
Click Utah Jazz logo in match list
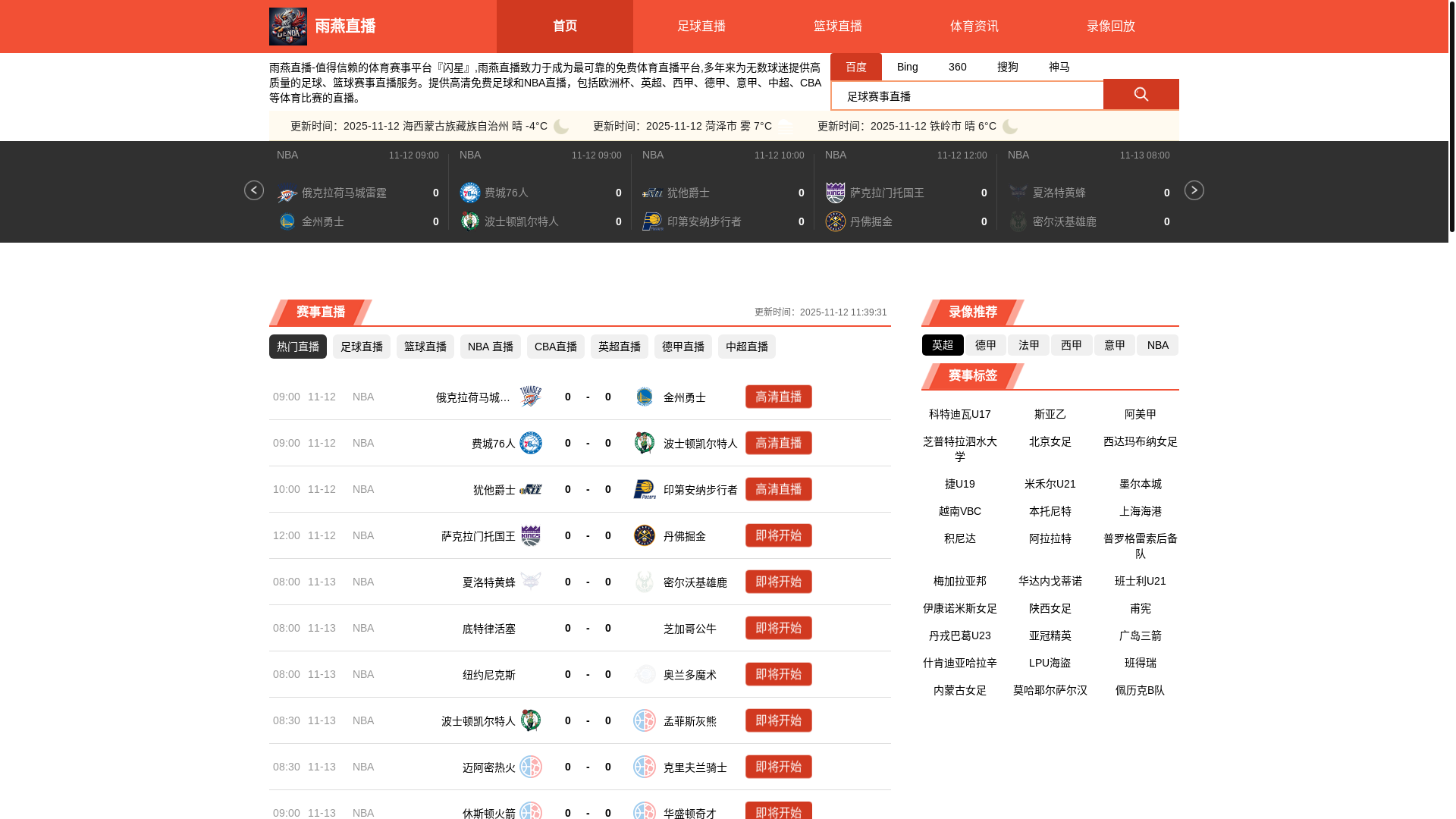coord(531,489)
